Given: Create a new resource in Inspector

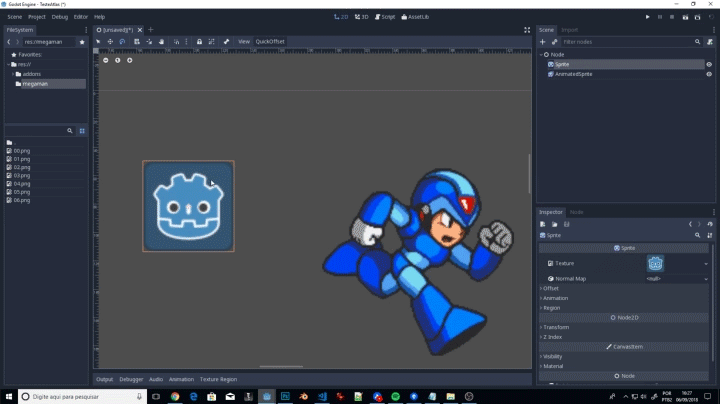Looking at the screenshot, I should (543, 224).
